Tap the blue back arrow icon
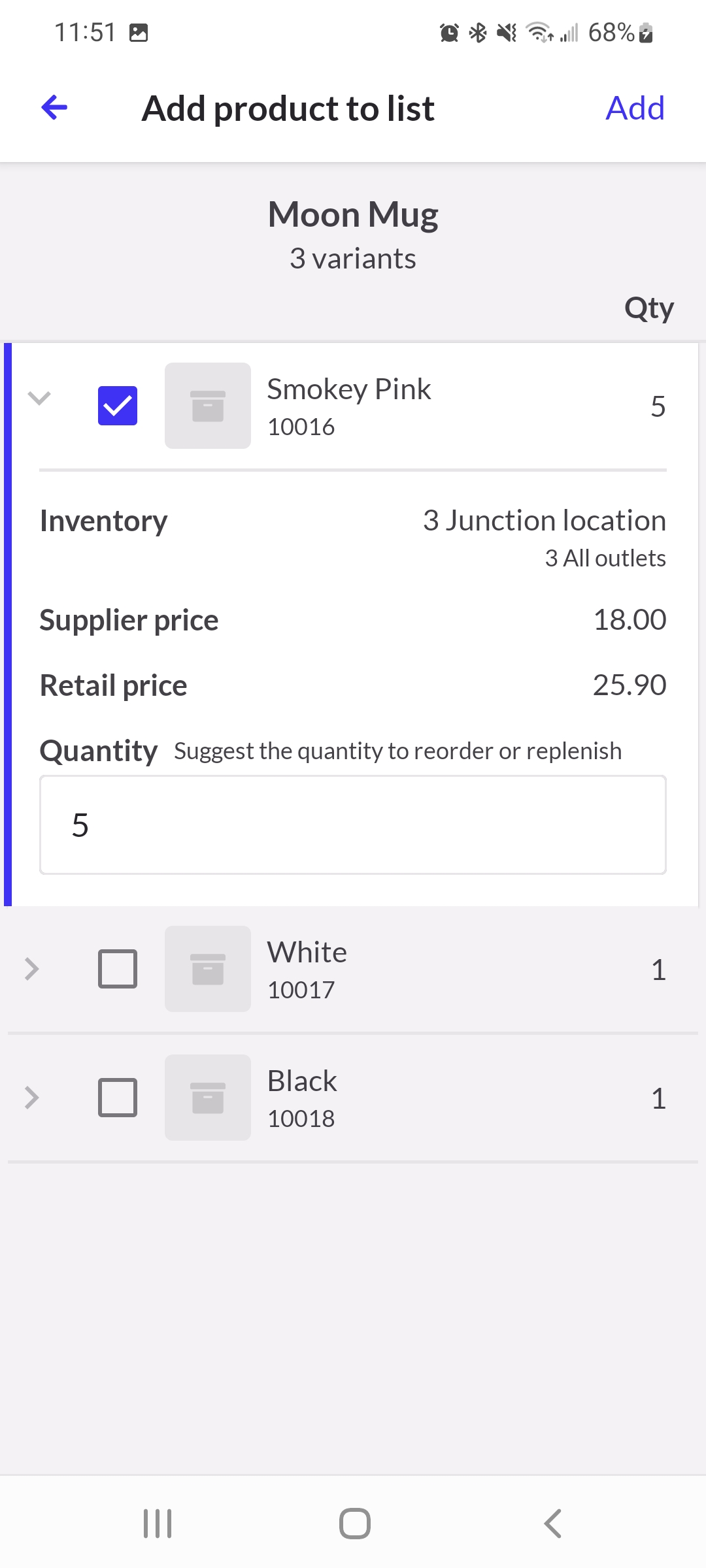This screenshot has height=1568, width=706. point(54,108)
